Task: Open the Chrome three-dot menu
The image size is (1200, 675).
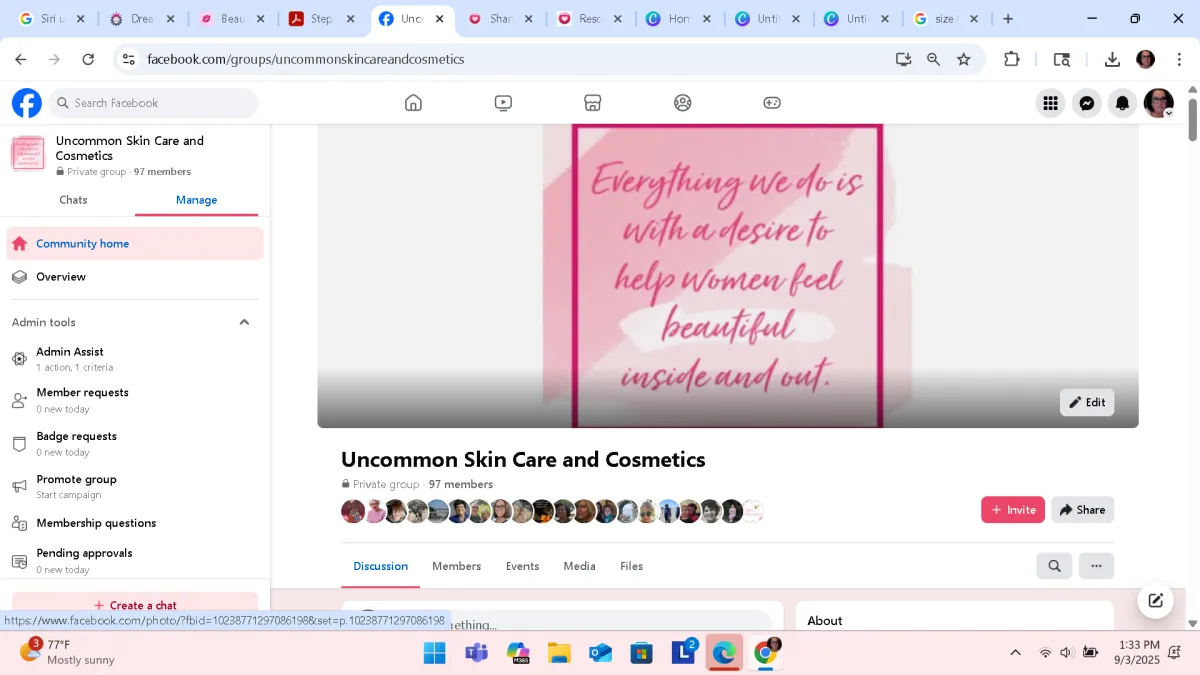Action: pos(1180,59)
